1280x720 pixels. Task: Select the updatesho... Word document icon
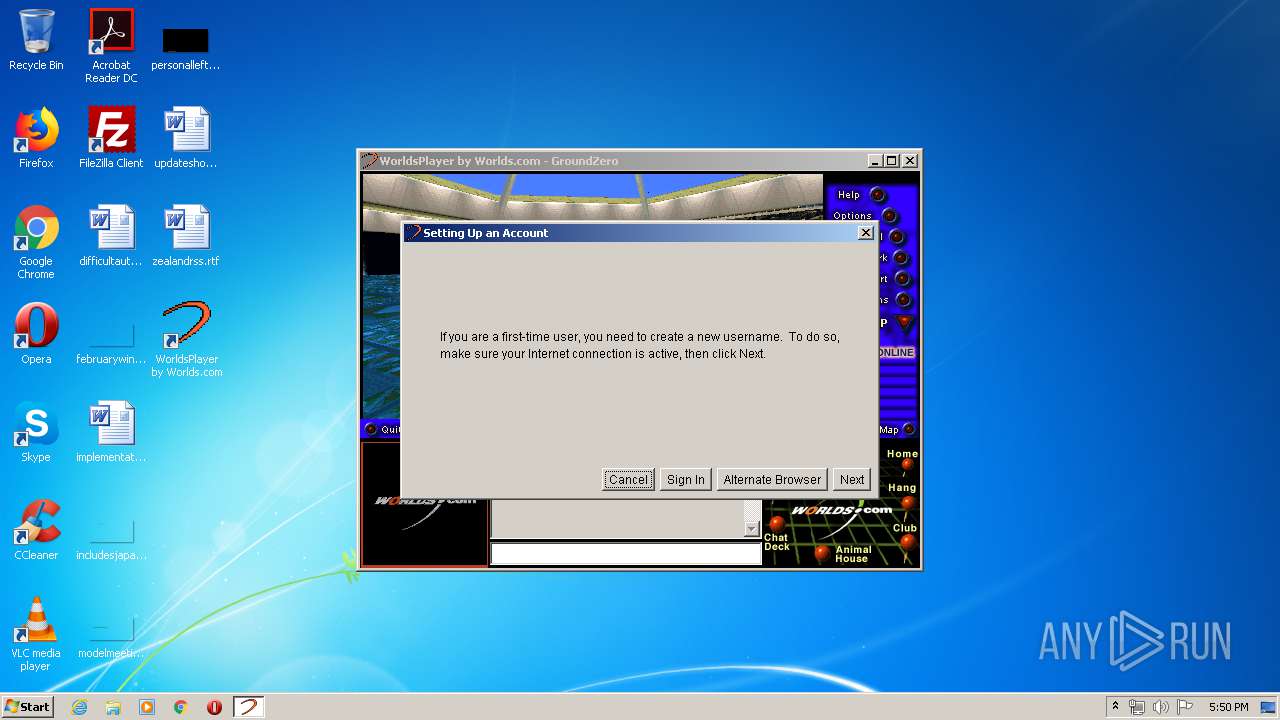[186, 138]
